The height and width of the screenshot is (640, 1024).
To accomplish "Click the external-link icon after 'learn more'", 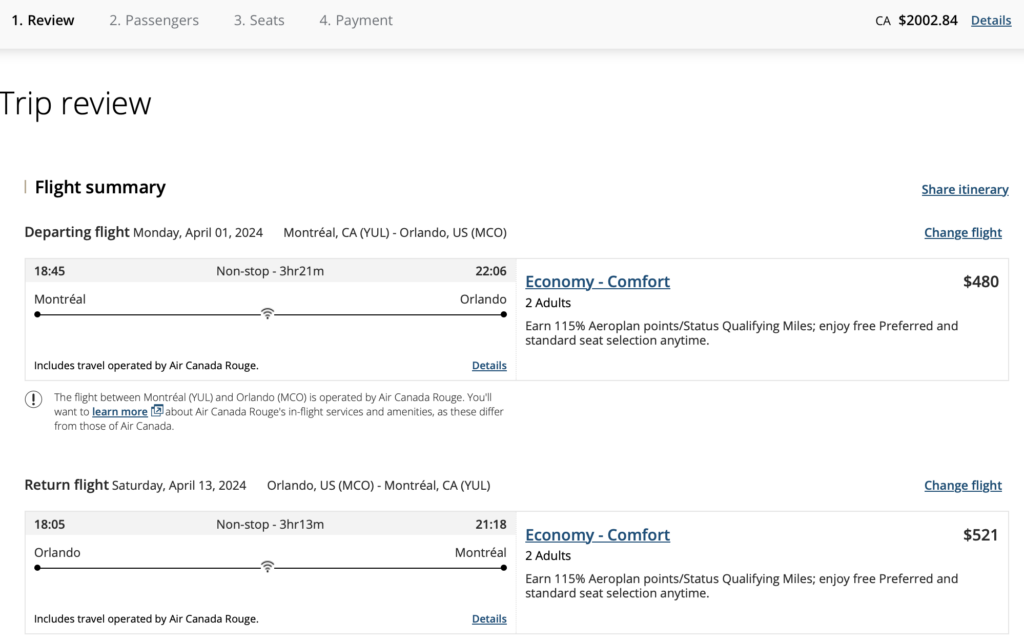I will pos(157,411).
